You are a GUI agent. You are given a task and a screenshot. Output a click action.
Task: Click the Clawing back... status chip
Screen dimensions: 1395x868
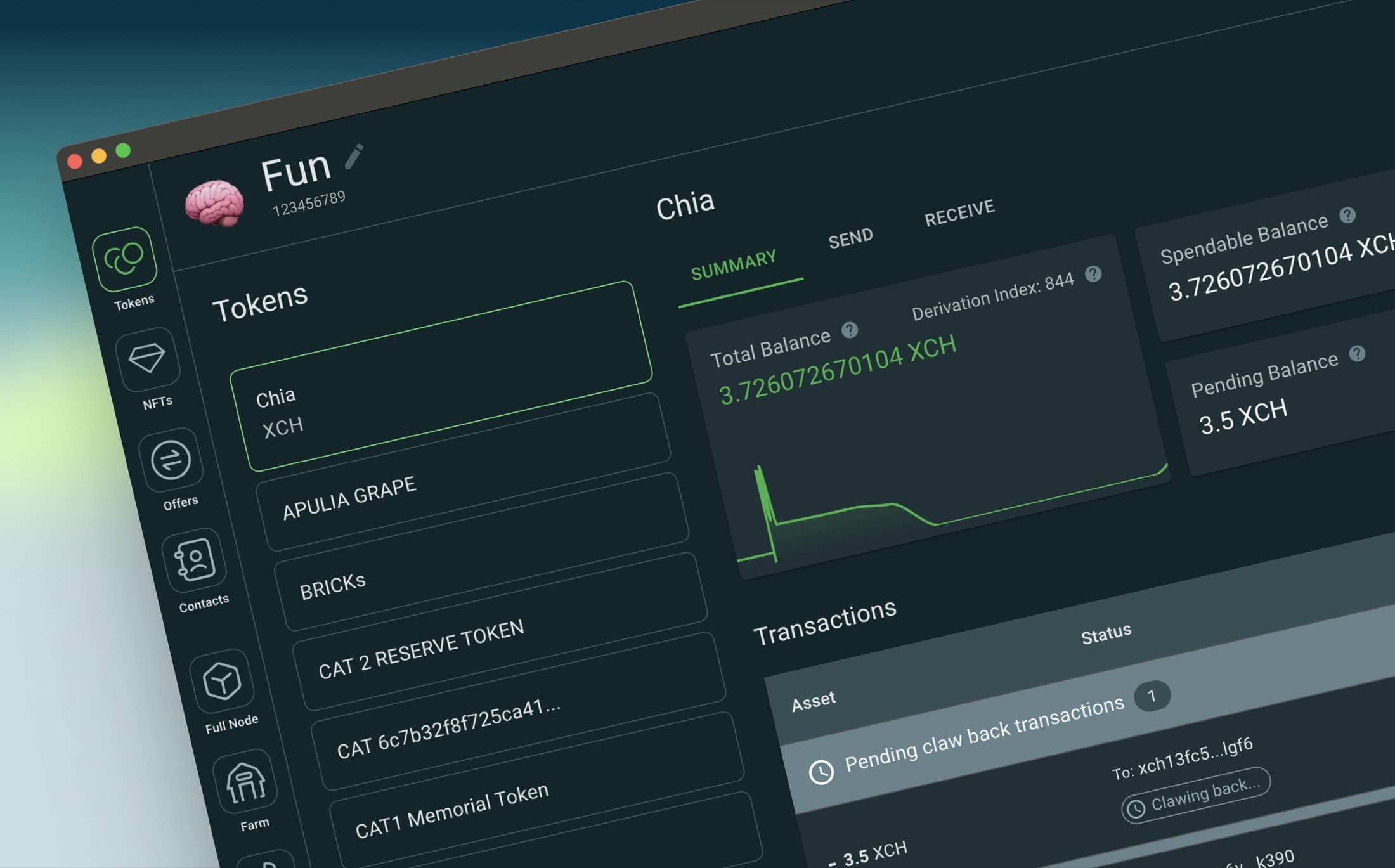point(1196,795)
